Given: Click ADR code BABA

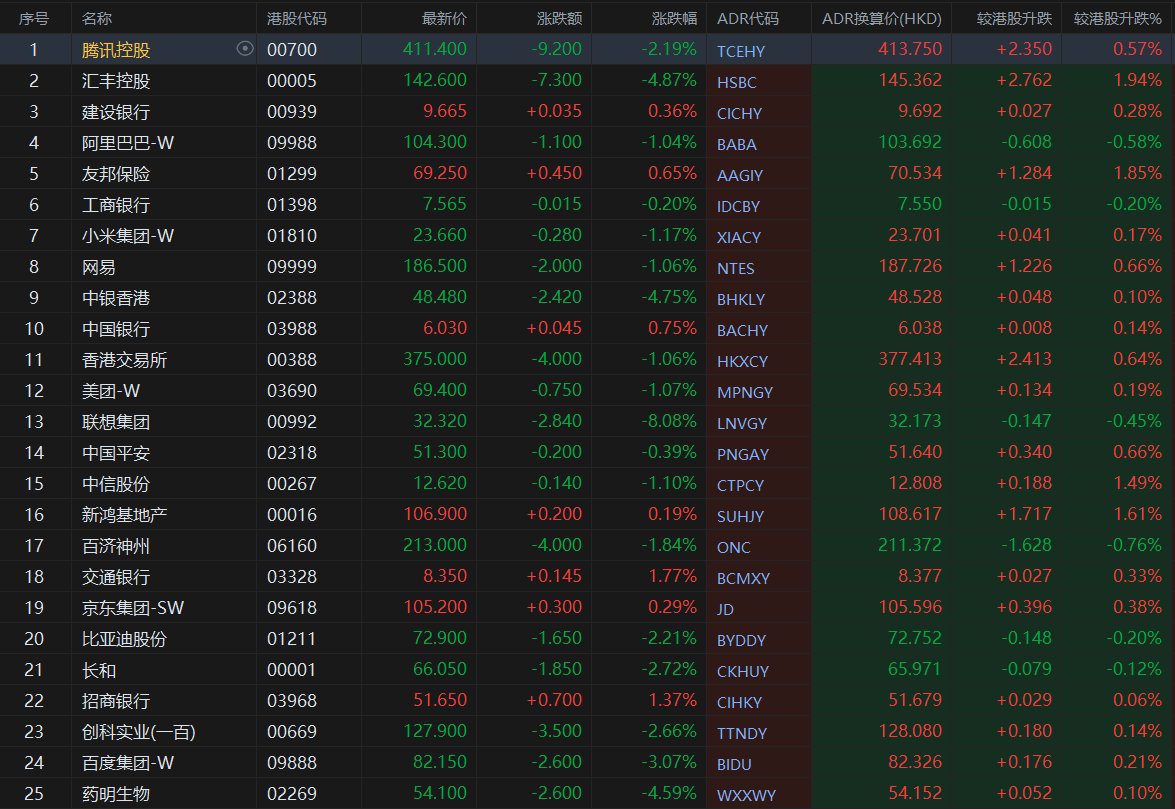Looking at the screenshot, I should tap(737, 144).
